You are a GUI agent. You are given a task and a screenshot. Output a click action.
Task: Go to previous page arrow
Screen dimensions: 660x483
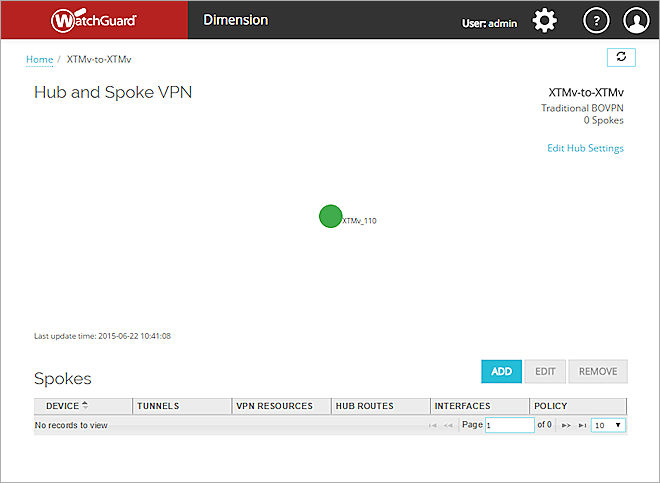pyautogui.click(x=448, y=425)
